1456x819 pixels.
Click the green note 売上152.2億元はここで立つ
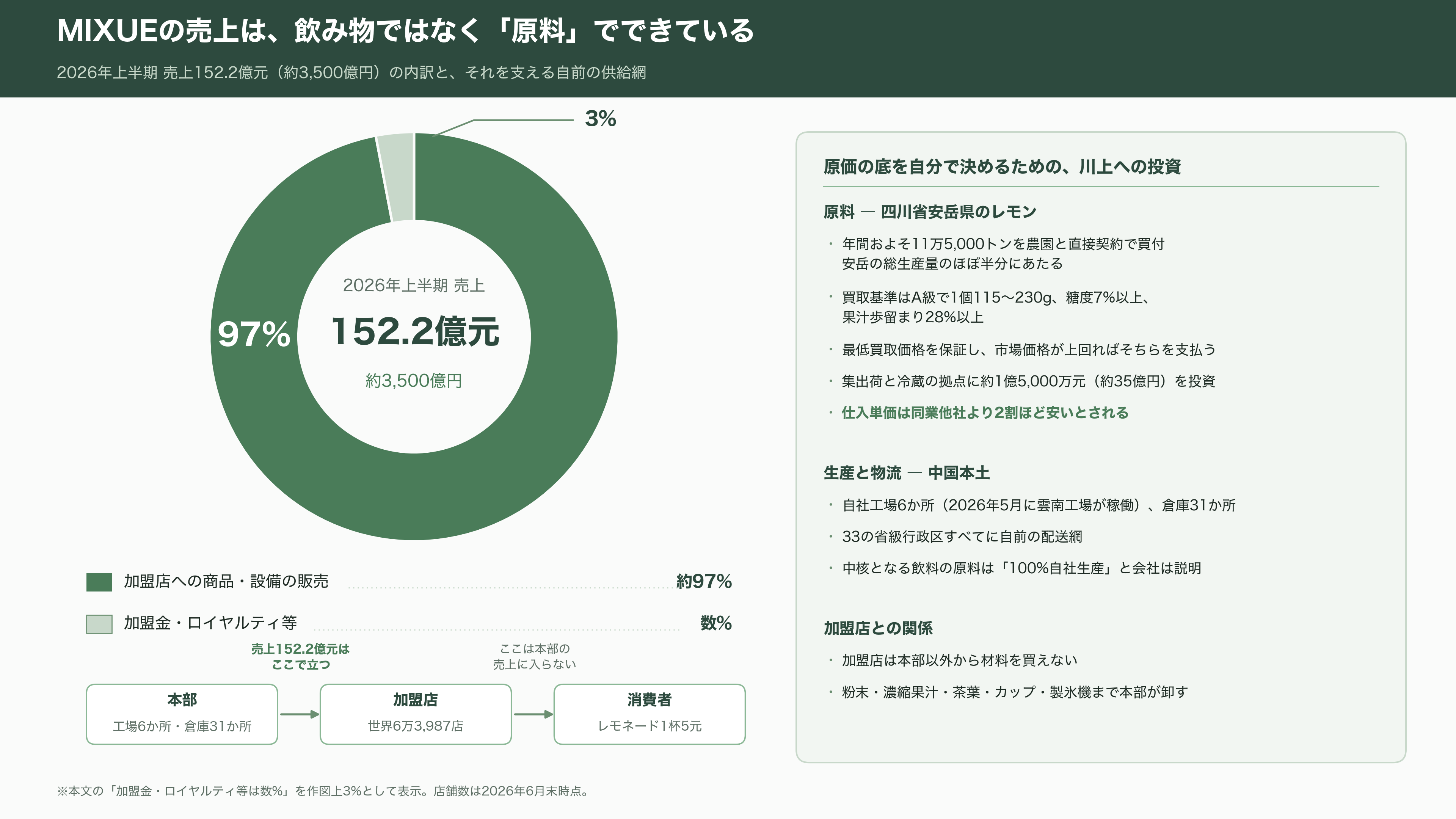pos(301,656)
